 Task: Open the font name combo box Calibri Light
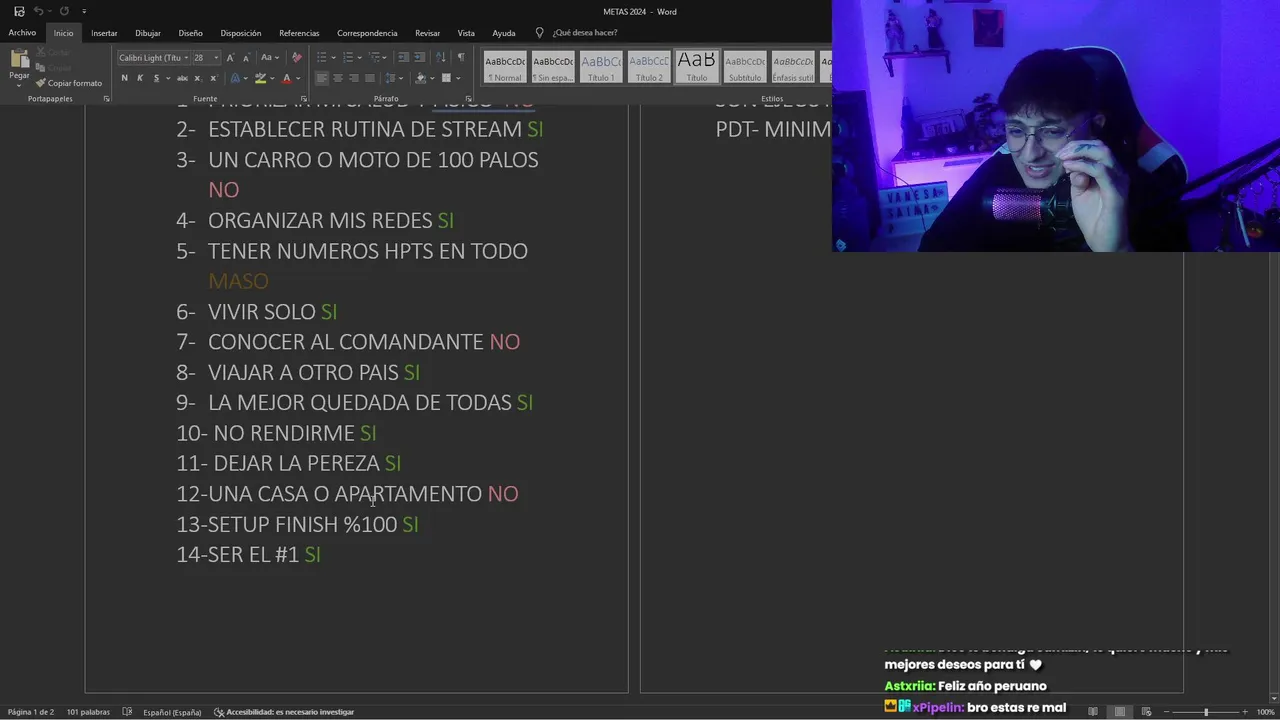153,57
